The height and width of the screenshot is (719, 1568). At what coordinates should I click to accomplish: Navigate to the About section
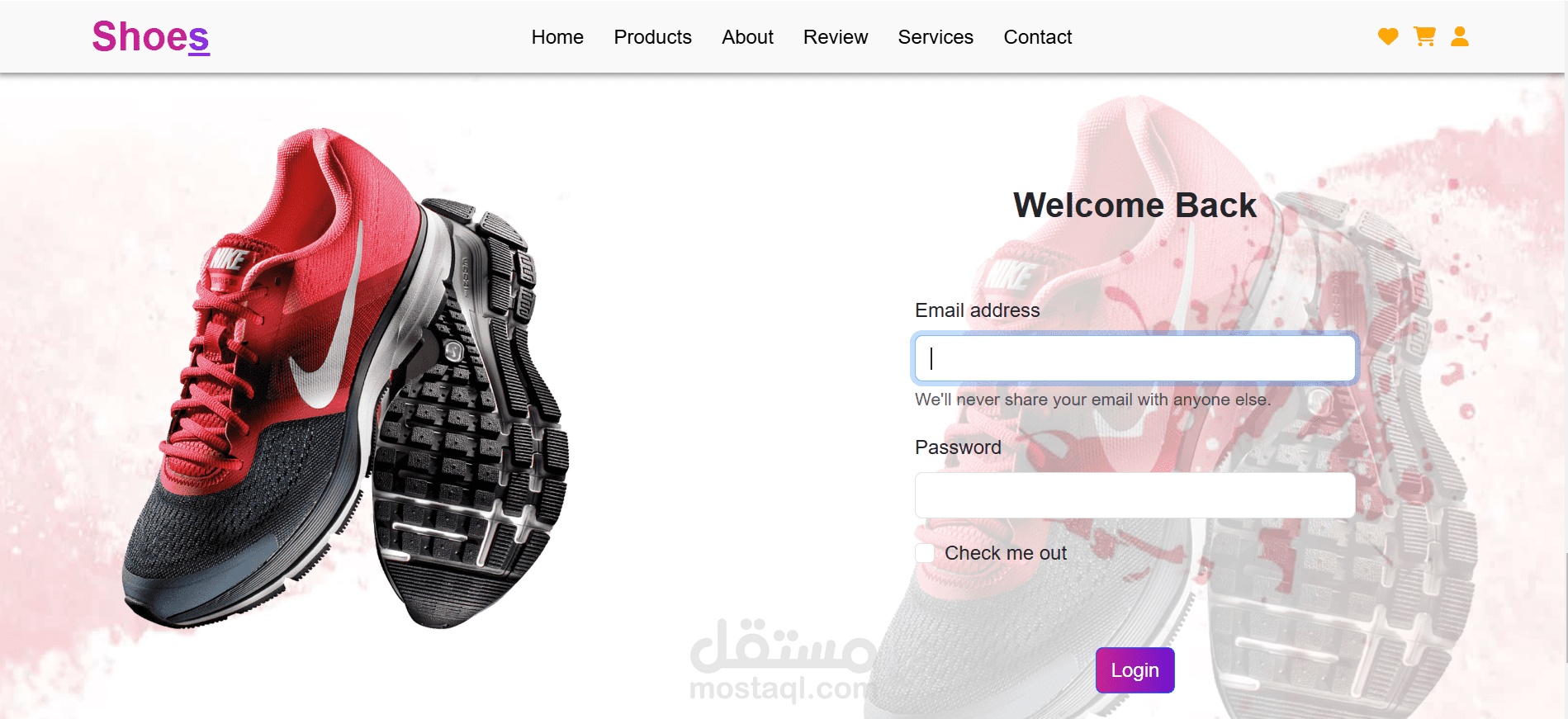click(x=747, y=37)
